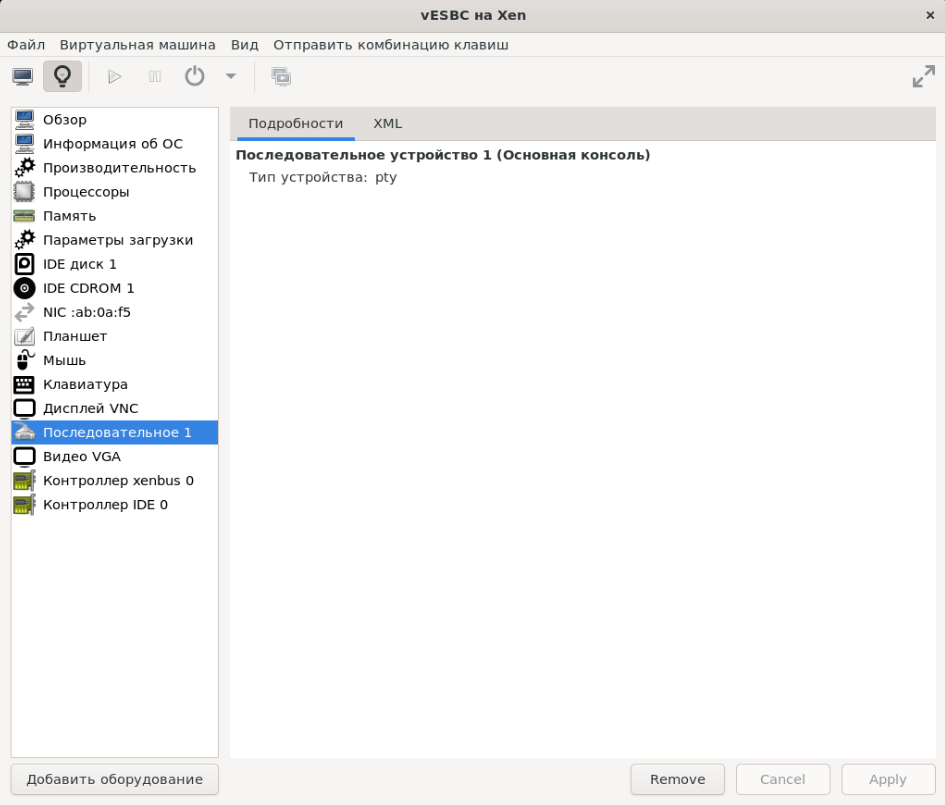Select Дисплей VNC entry

[115, 409]
